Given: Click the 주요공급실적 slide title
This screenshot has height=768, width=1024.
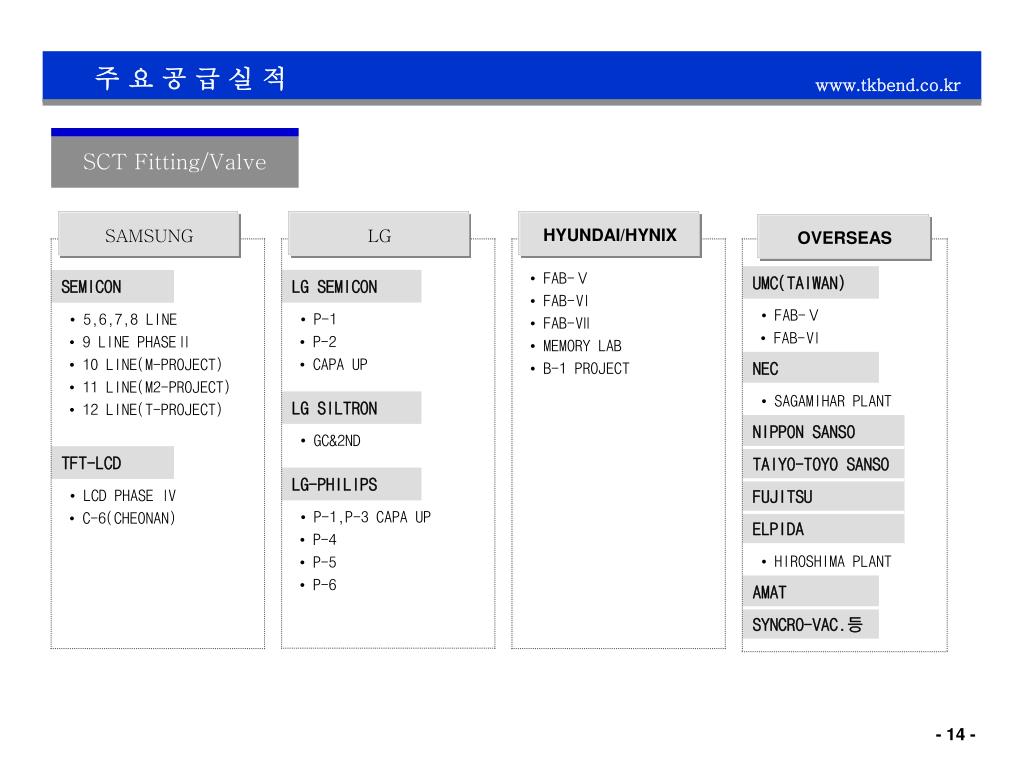Looking at the screenshot, I should coord(191,78).
